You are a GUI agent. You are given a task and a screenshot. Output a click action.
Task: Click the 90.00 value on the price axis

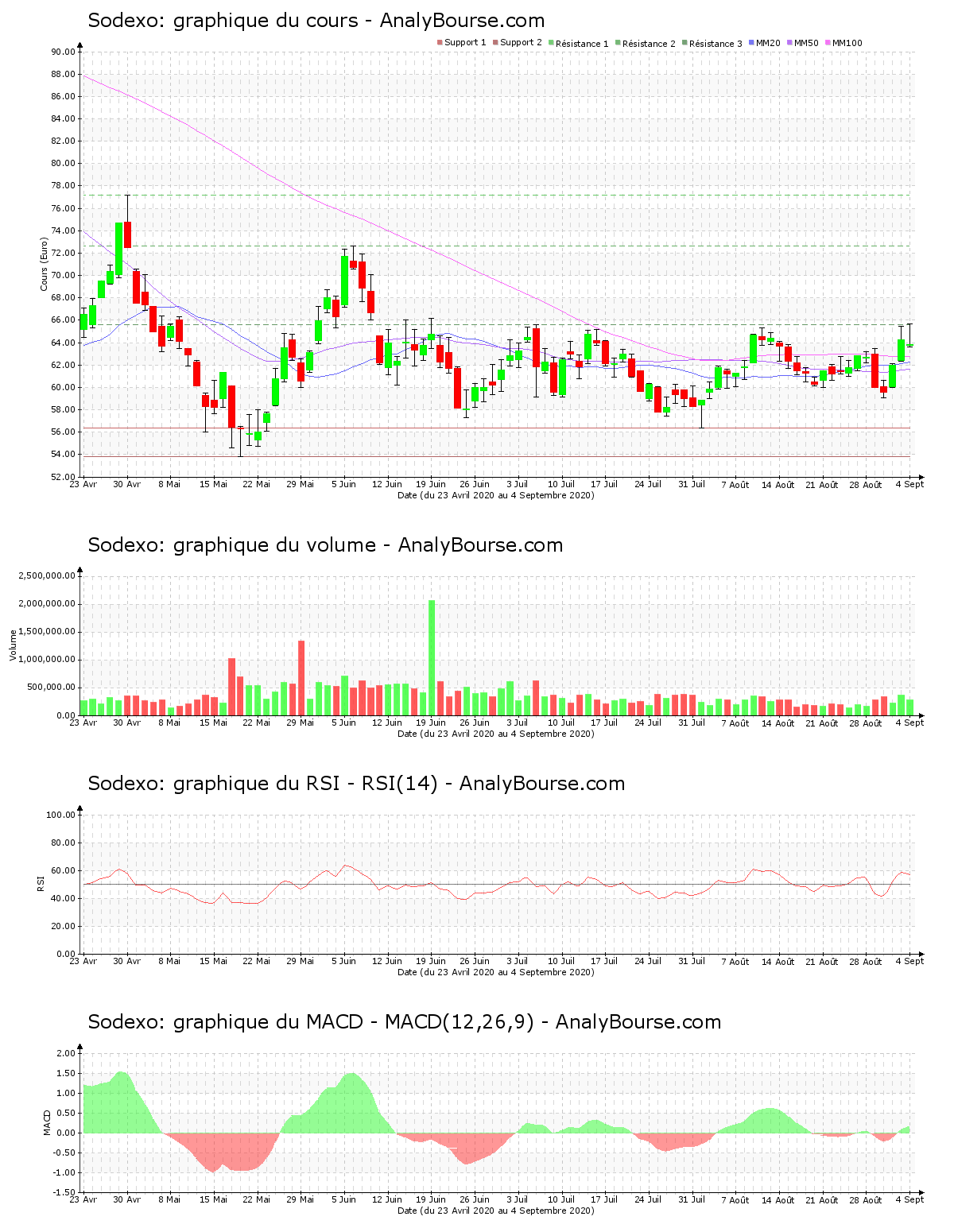[x=63, y=52]
